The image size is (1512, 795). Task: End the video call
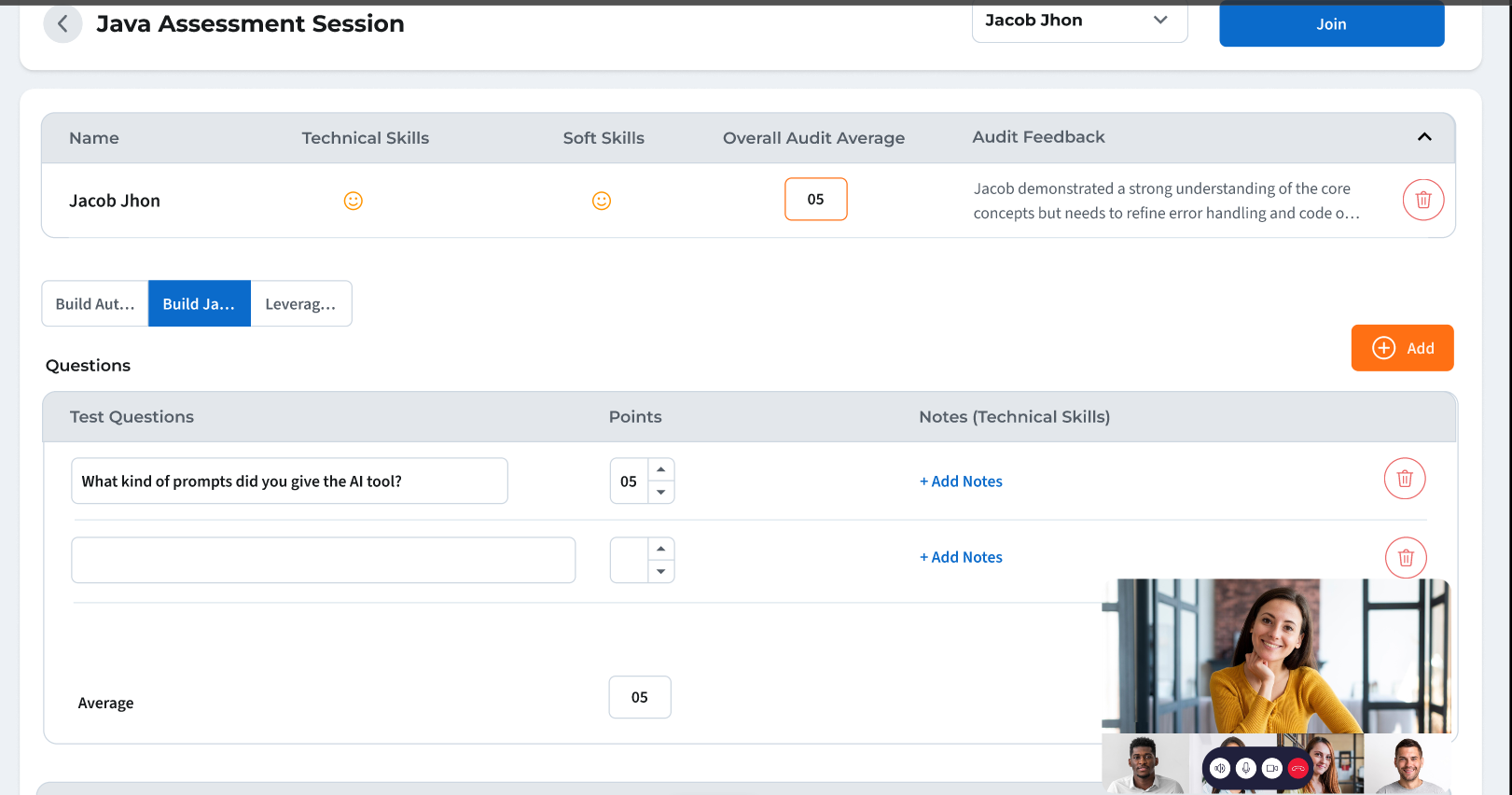pyautogui.click(x=1297, y=768)
